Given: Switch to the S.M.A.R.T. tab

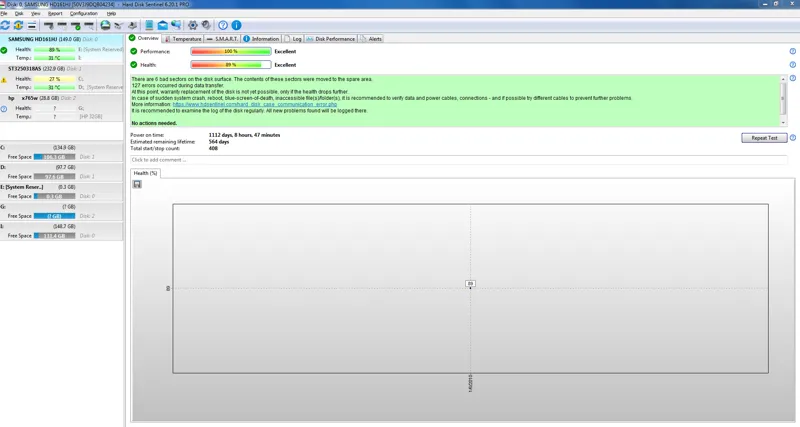Looking at the screenshot, I should 221,39.
